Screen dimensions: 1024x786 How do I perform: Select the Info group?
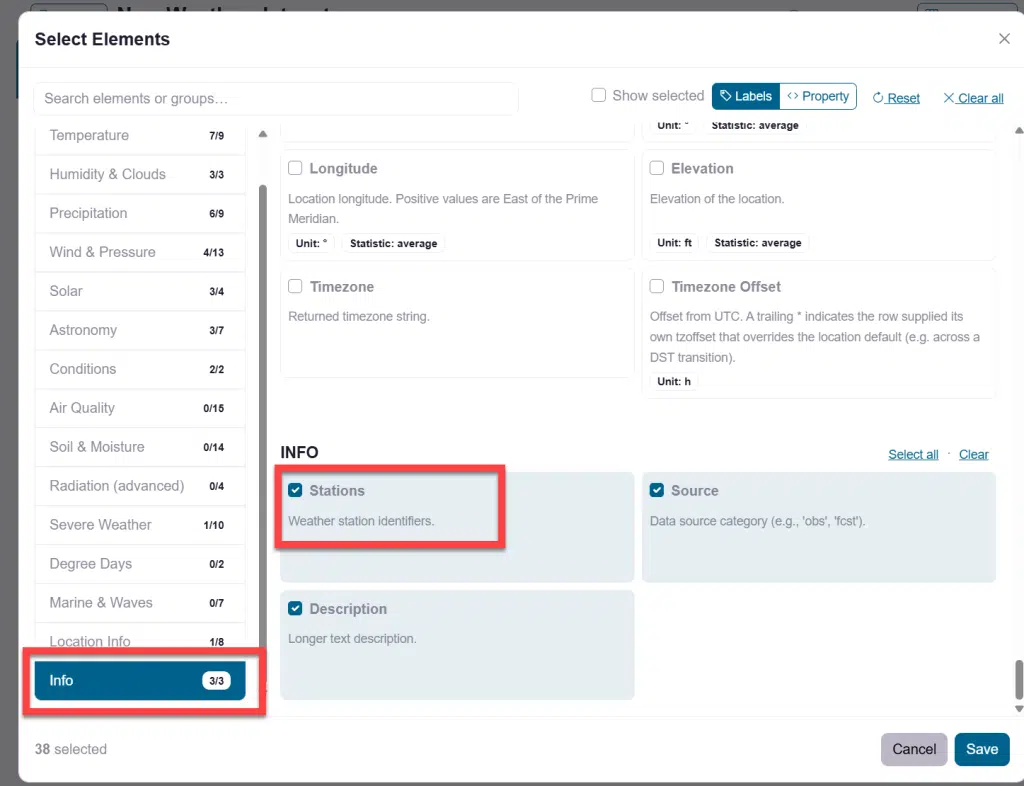(140, 680)
